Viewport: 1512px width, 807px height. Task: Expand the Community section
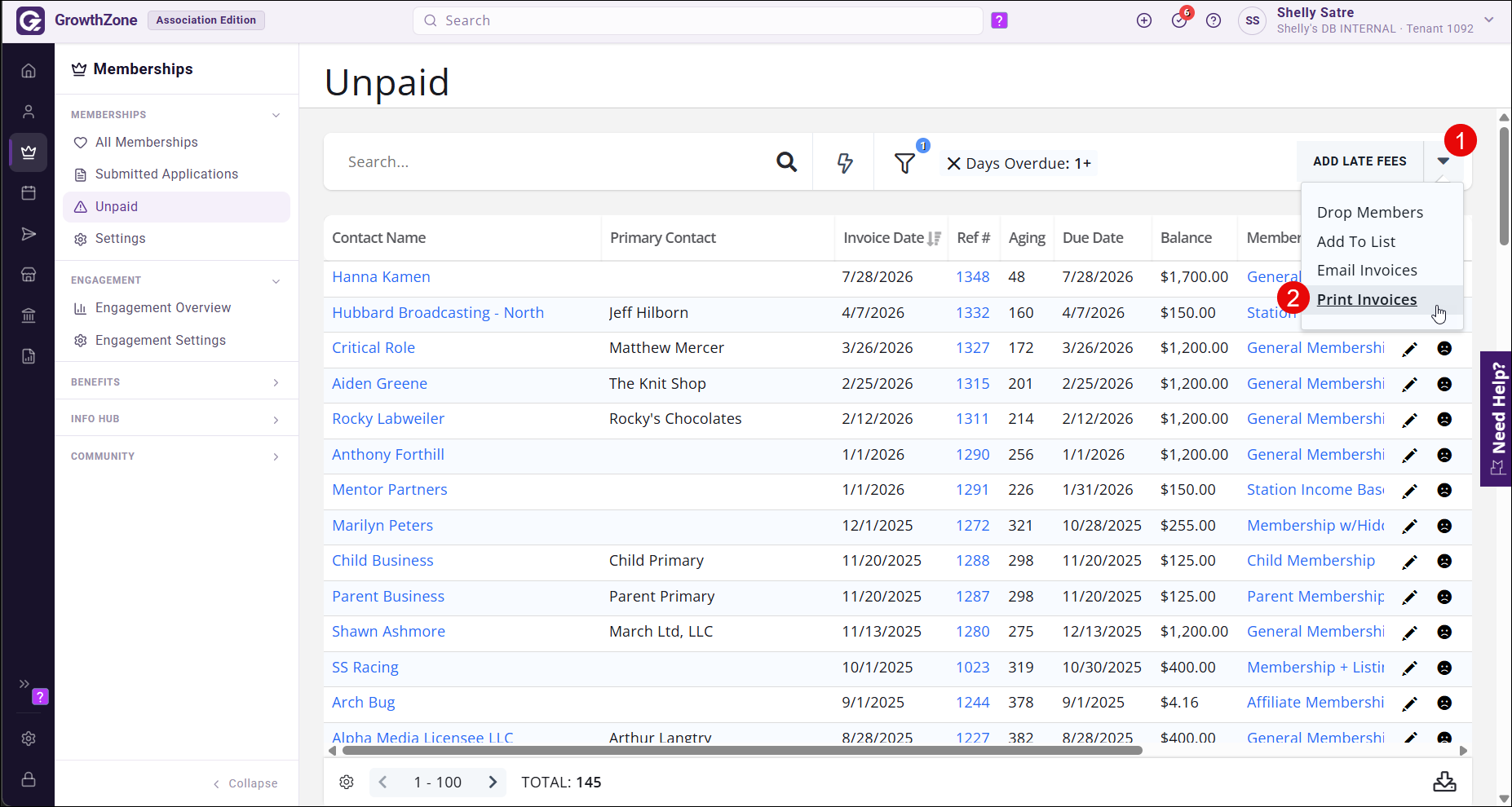click(x=276, y=456)
